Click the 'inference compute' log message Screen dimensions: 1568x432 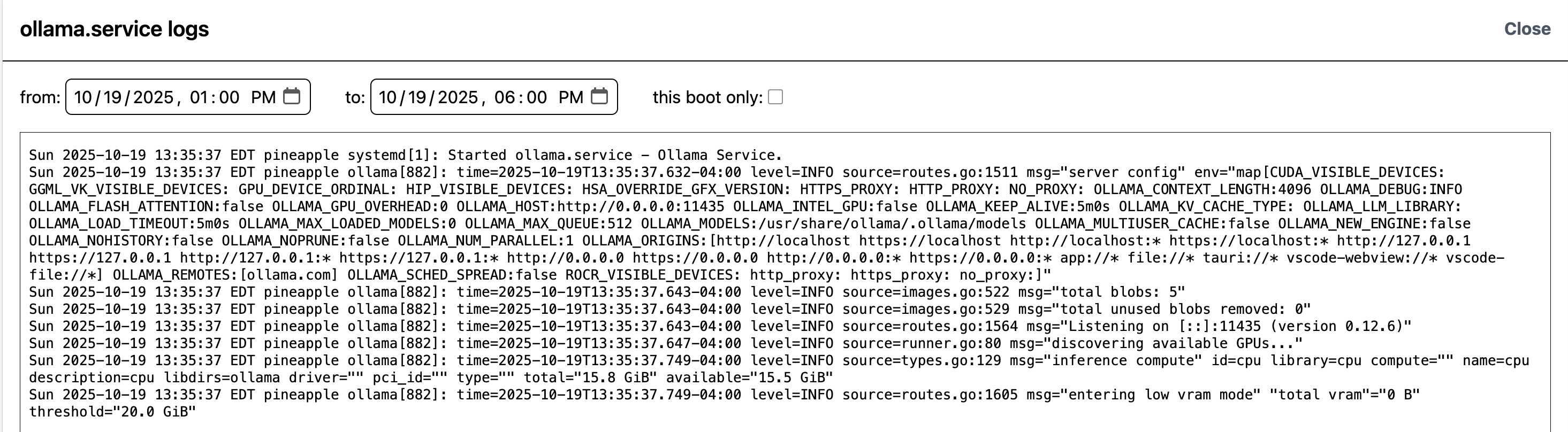coord(1115,360)
